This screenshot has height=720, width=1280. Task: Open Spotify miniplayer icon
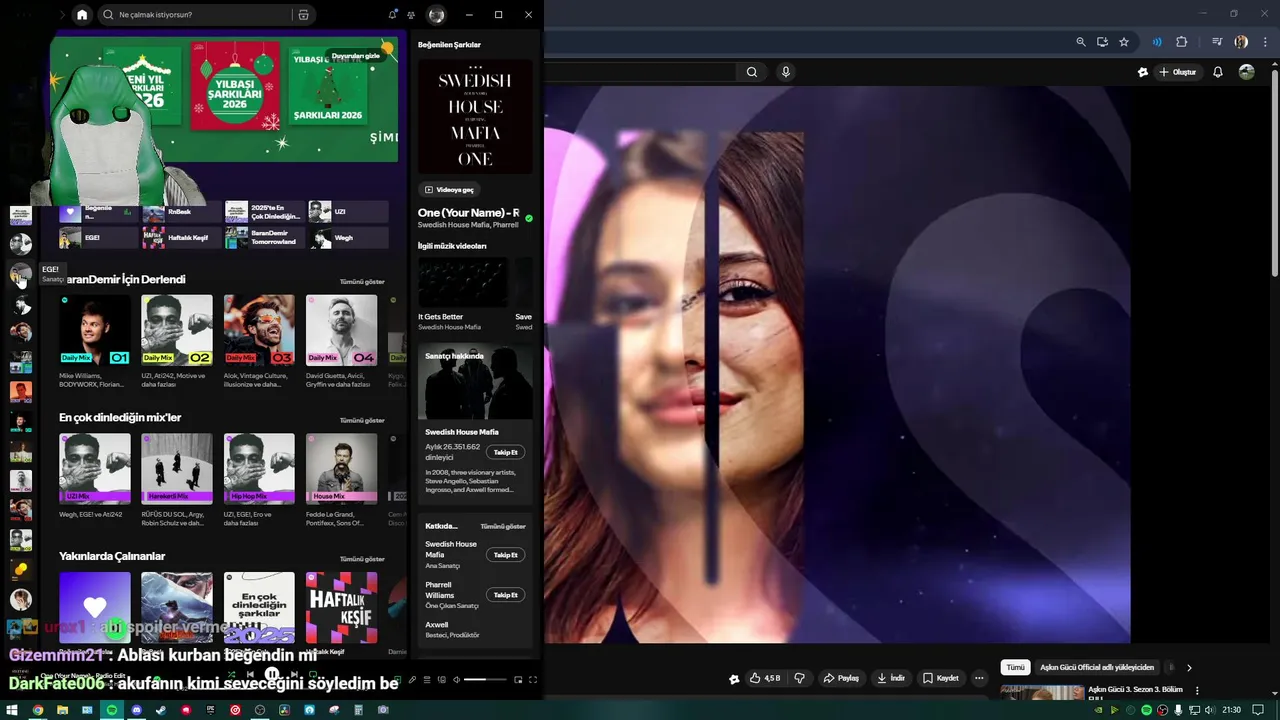pos(518,680)
